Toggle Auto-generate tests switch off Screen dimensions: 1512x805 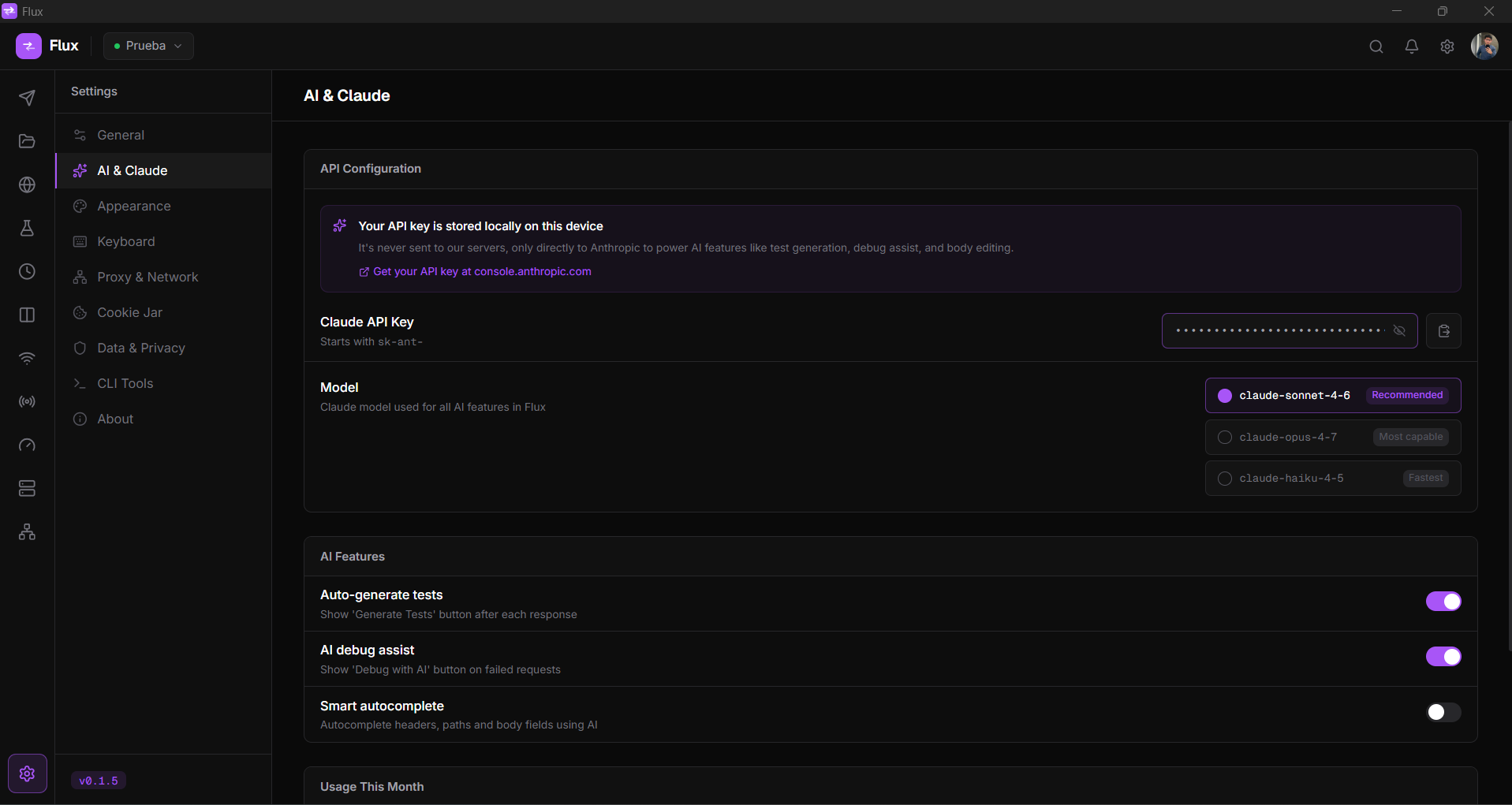(x=1443, y=602)
